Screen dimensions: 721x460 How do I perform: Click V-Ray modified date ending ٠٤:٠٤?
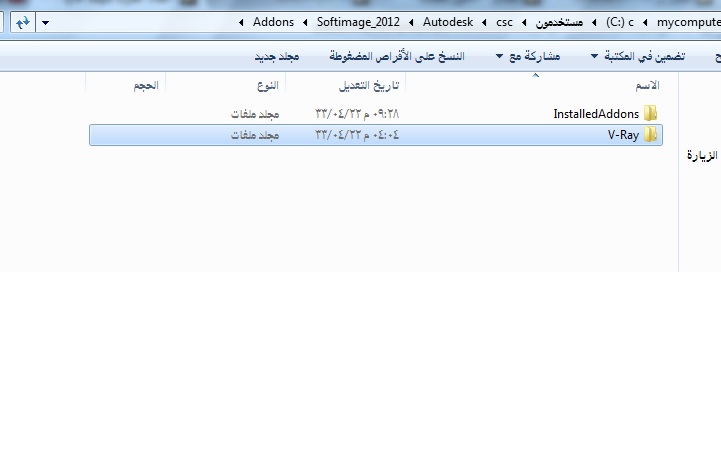point(357,135)
